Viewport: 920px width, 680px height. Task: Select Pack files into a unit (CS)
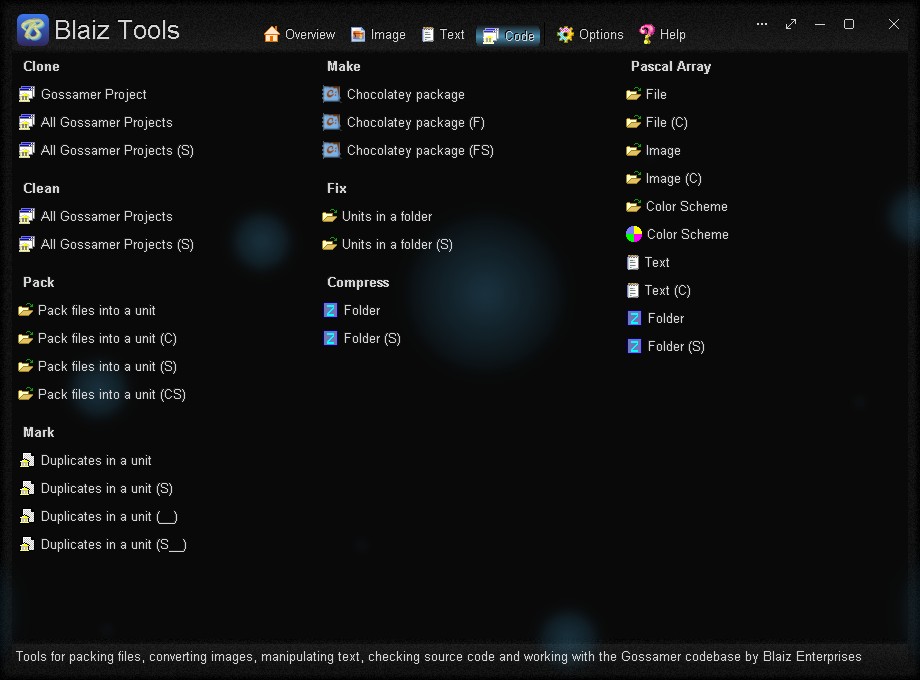pos(111,394)
